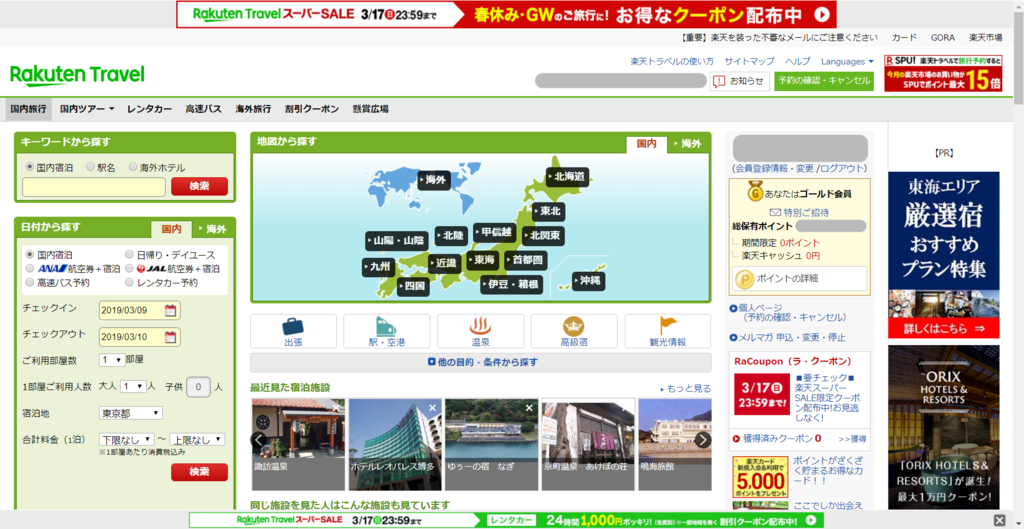Click 検索 button in keyword search
1024x529 pixels.
point(199,186)
